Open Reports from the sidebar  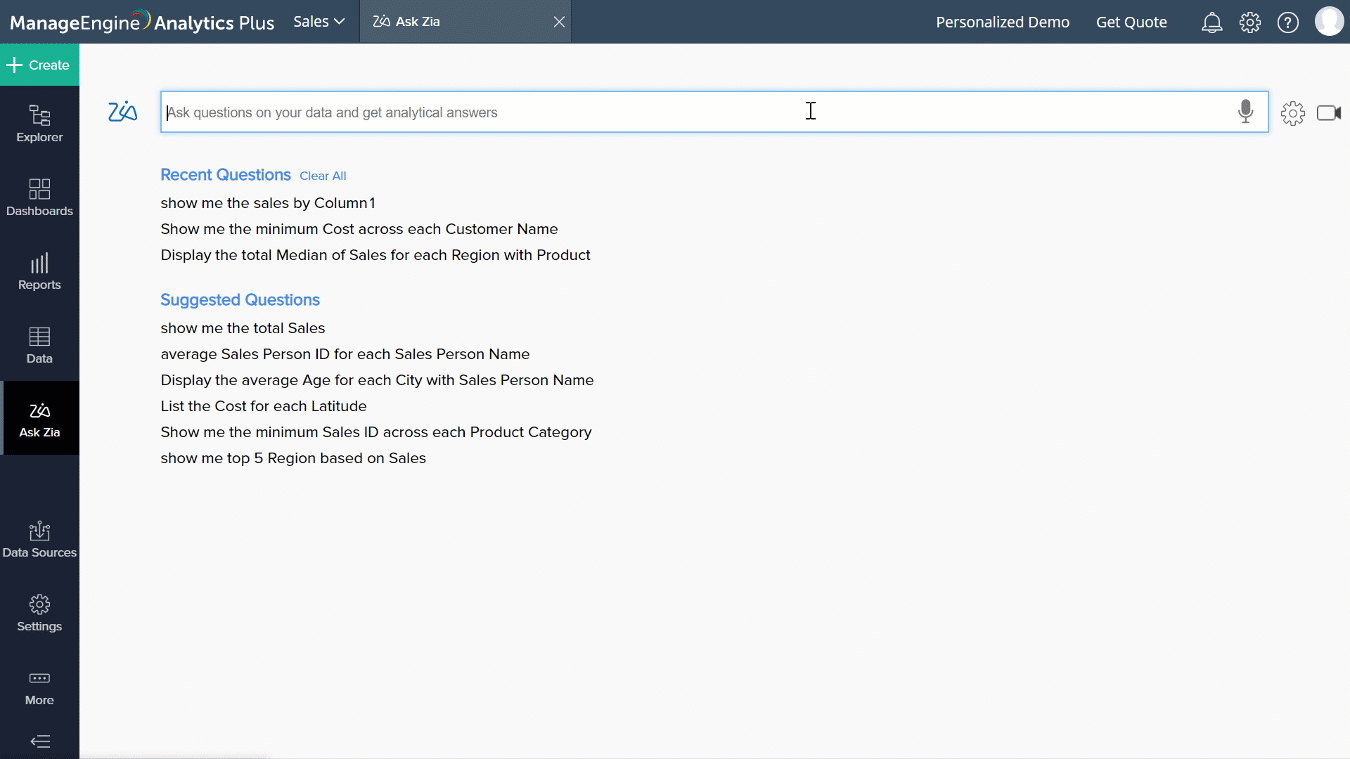click(x=40, y=271)
